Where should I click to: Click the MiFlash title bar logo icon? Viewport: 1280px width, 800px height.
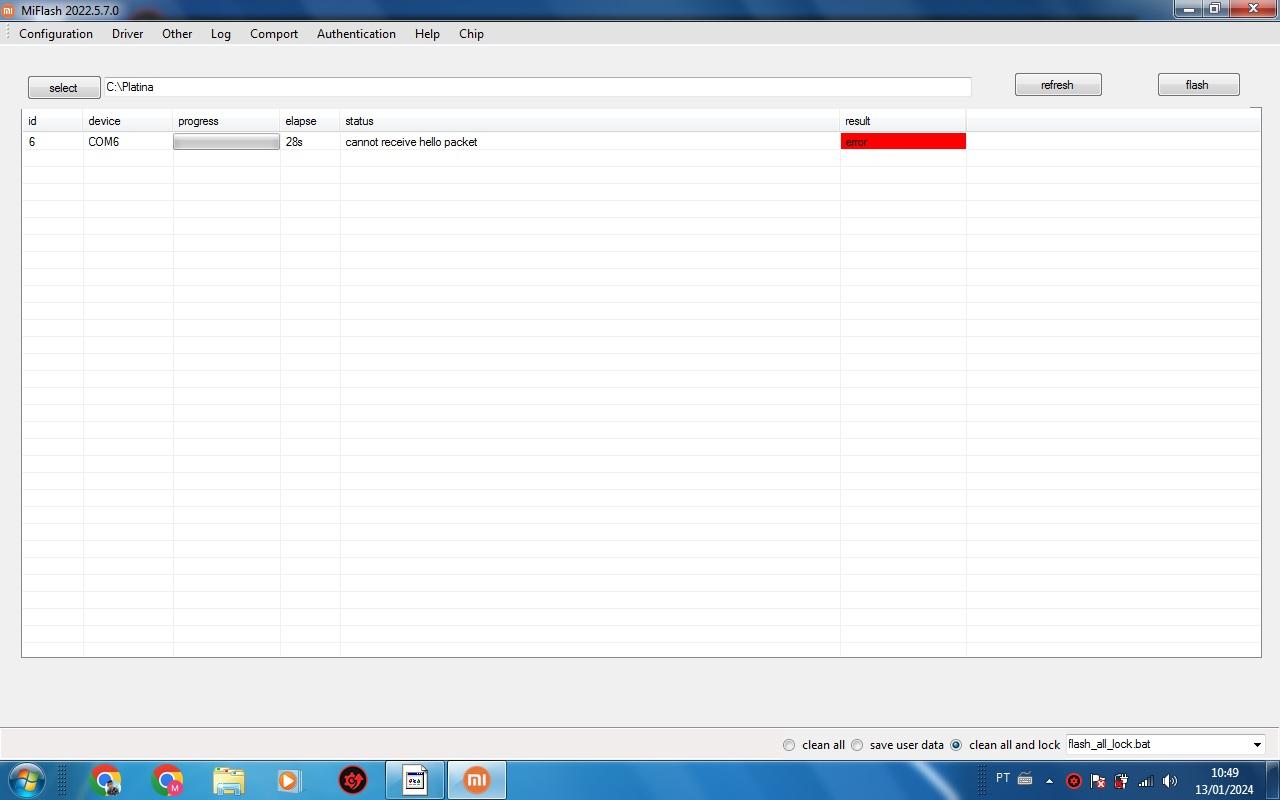tap(8, 10)
